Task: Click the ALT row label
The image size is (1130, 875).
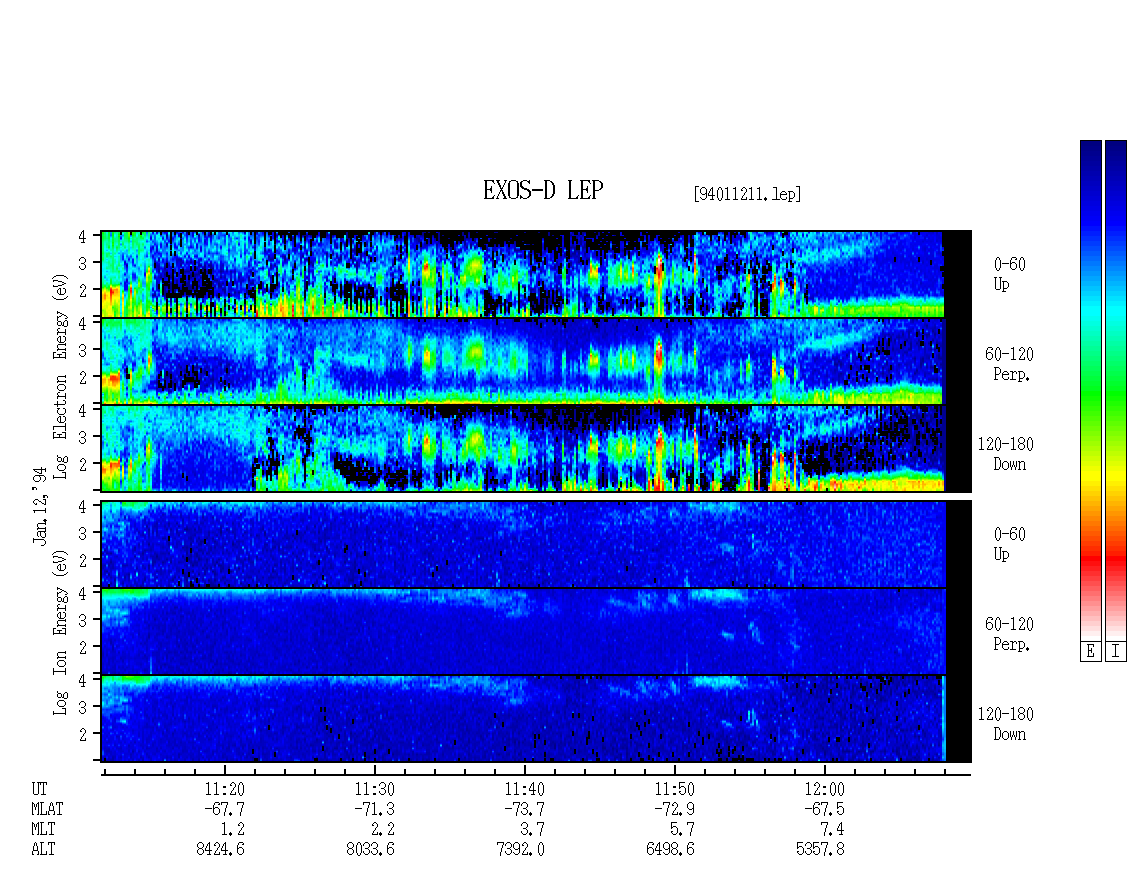Action: pyautogui.click(x=43, y=849)
